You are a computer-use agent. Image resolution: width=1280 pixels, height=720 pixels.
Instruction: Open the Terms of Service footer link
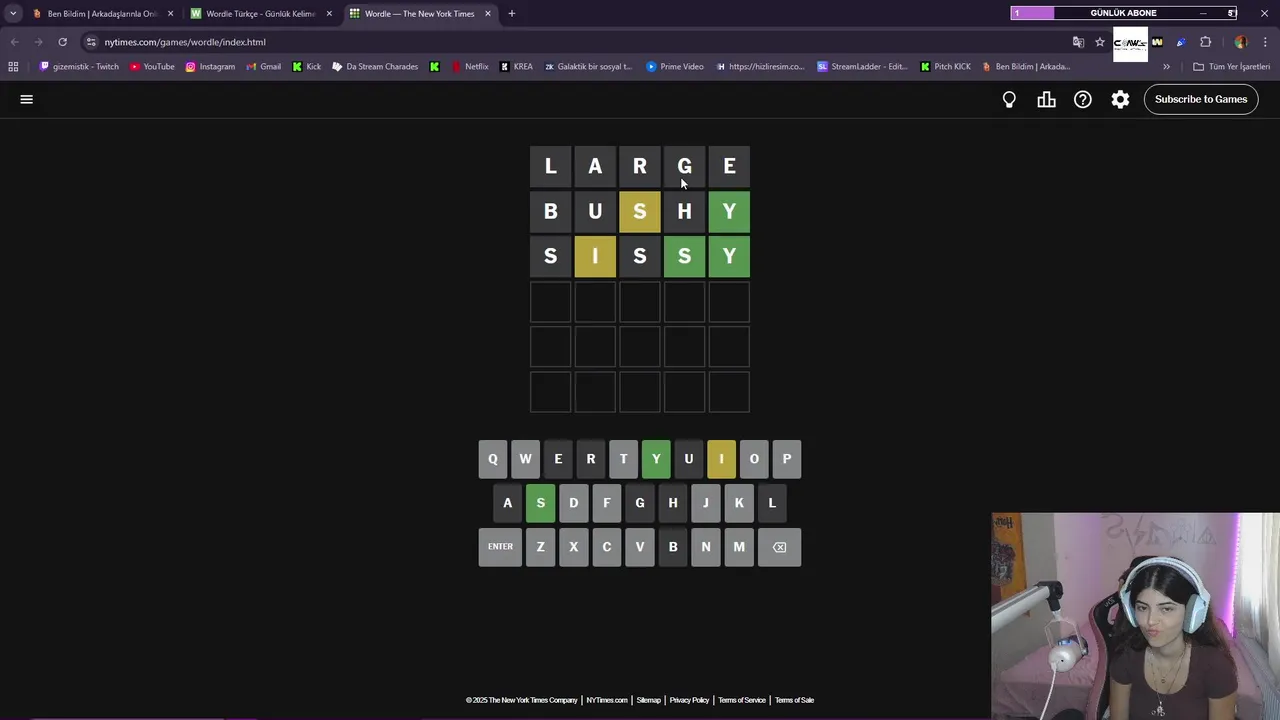point(742,700)
